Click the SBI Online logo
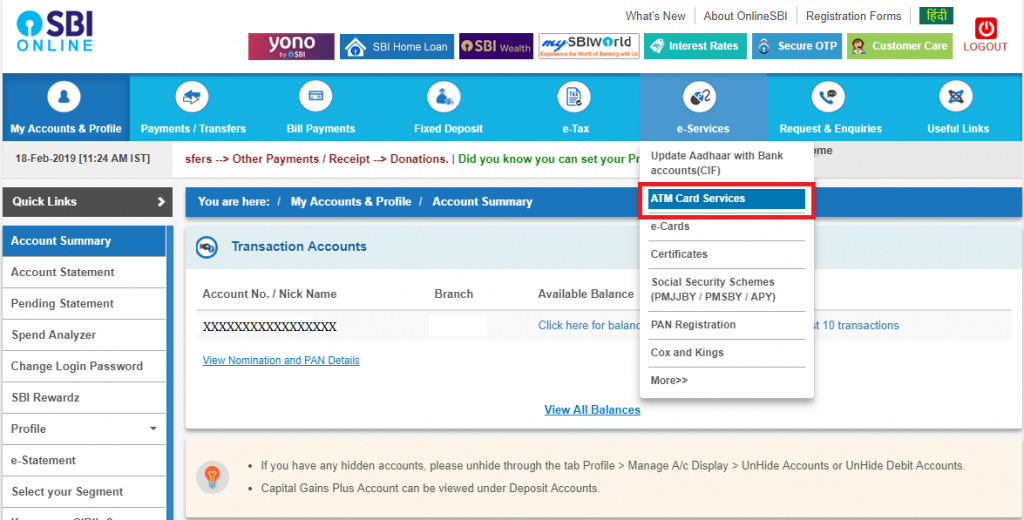1024x520 pixels. pos(55,31)
